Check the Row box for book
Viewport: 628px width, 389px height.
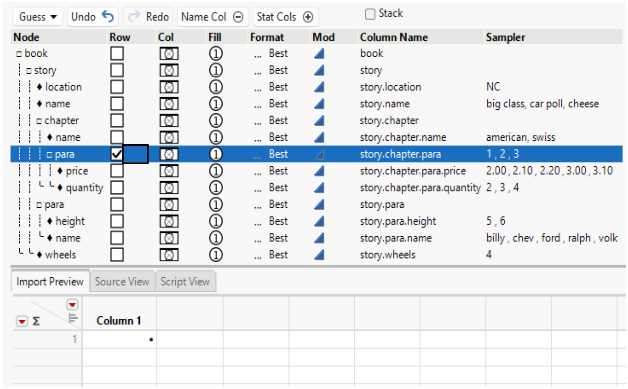pos(117,53)
